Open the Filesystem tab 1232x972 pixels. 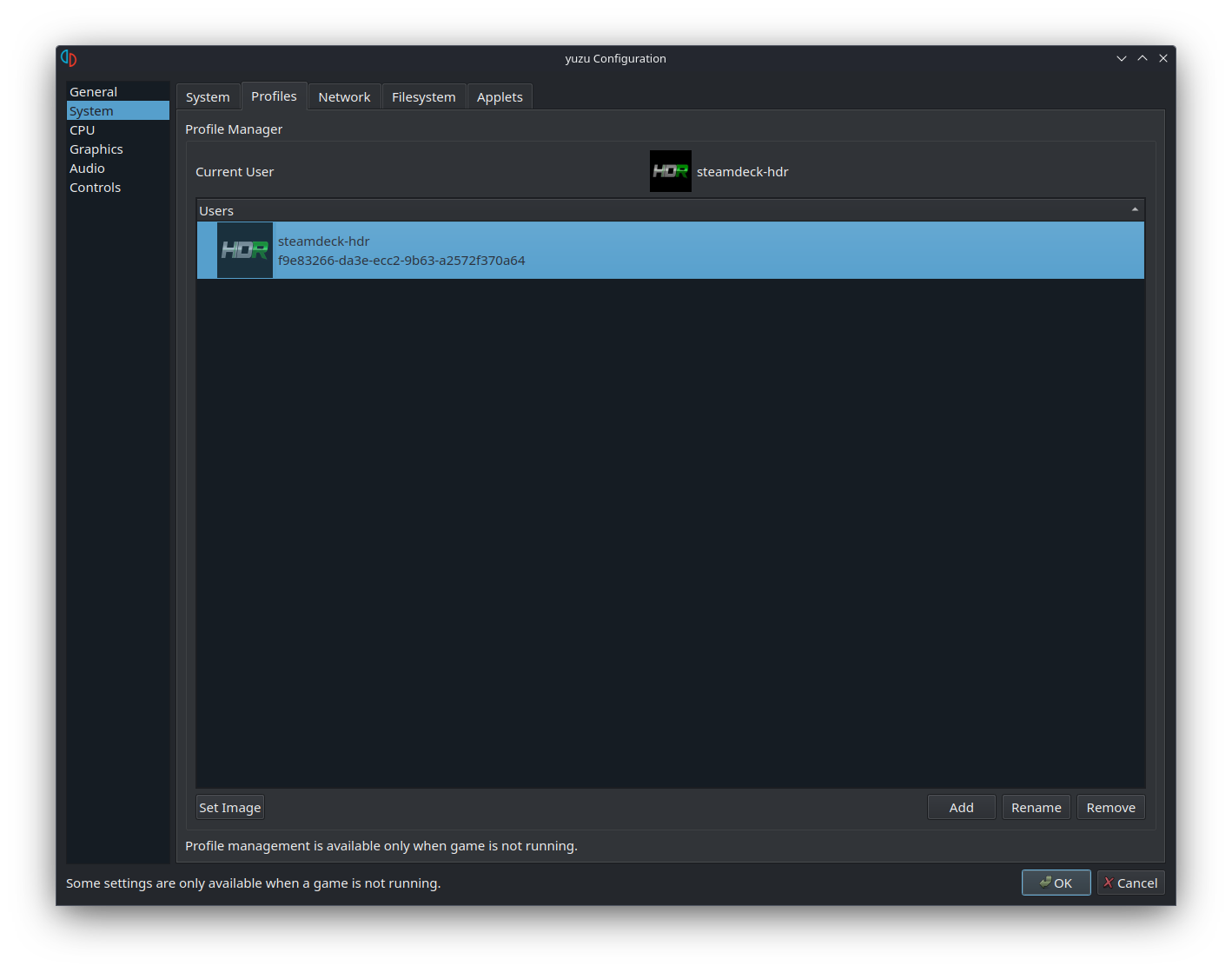pos(424,97)
